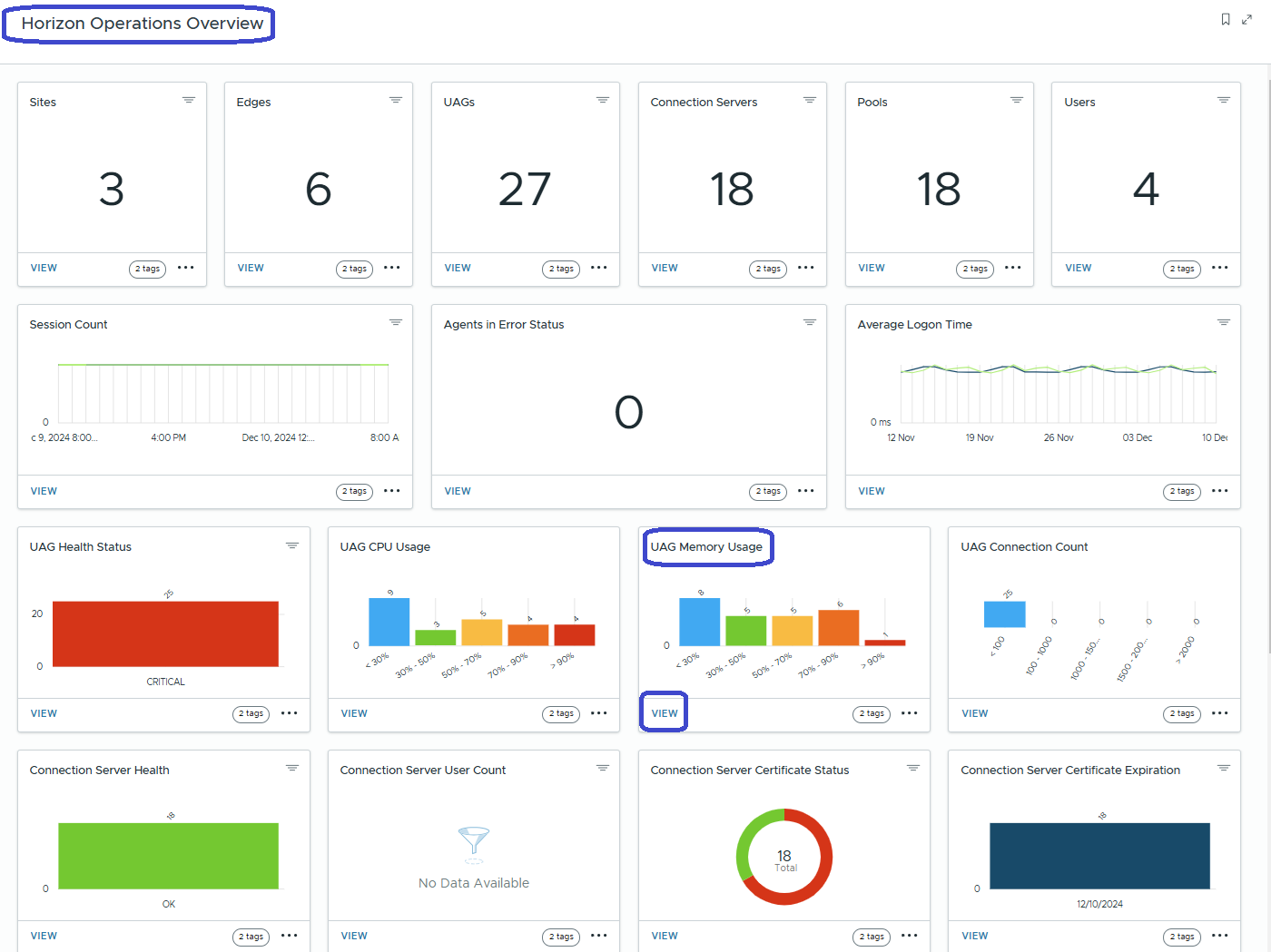Open filter icon on Connection Server Certificate Expiration
This screenshot has height=952, width=1271.
point(1224,768)
